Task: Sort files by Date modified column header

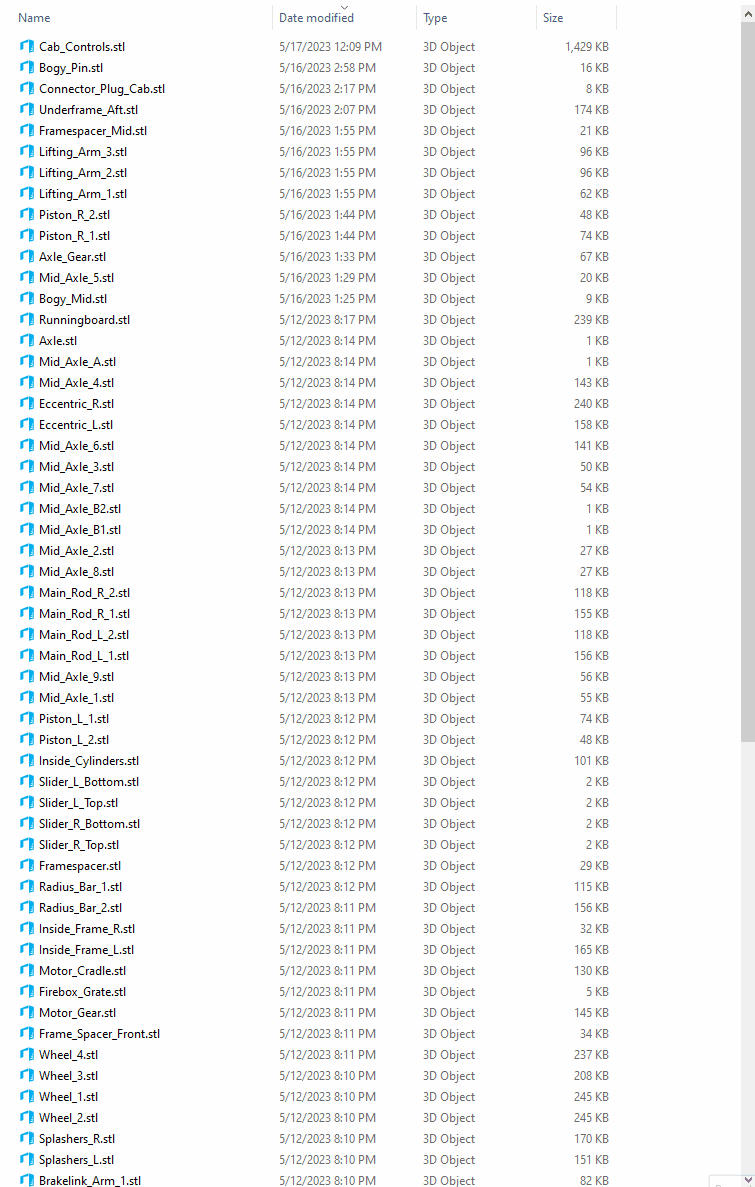Action: coord(316,17)
